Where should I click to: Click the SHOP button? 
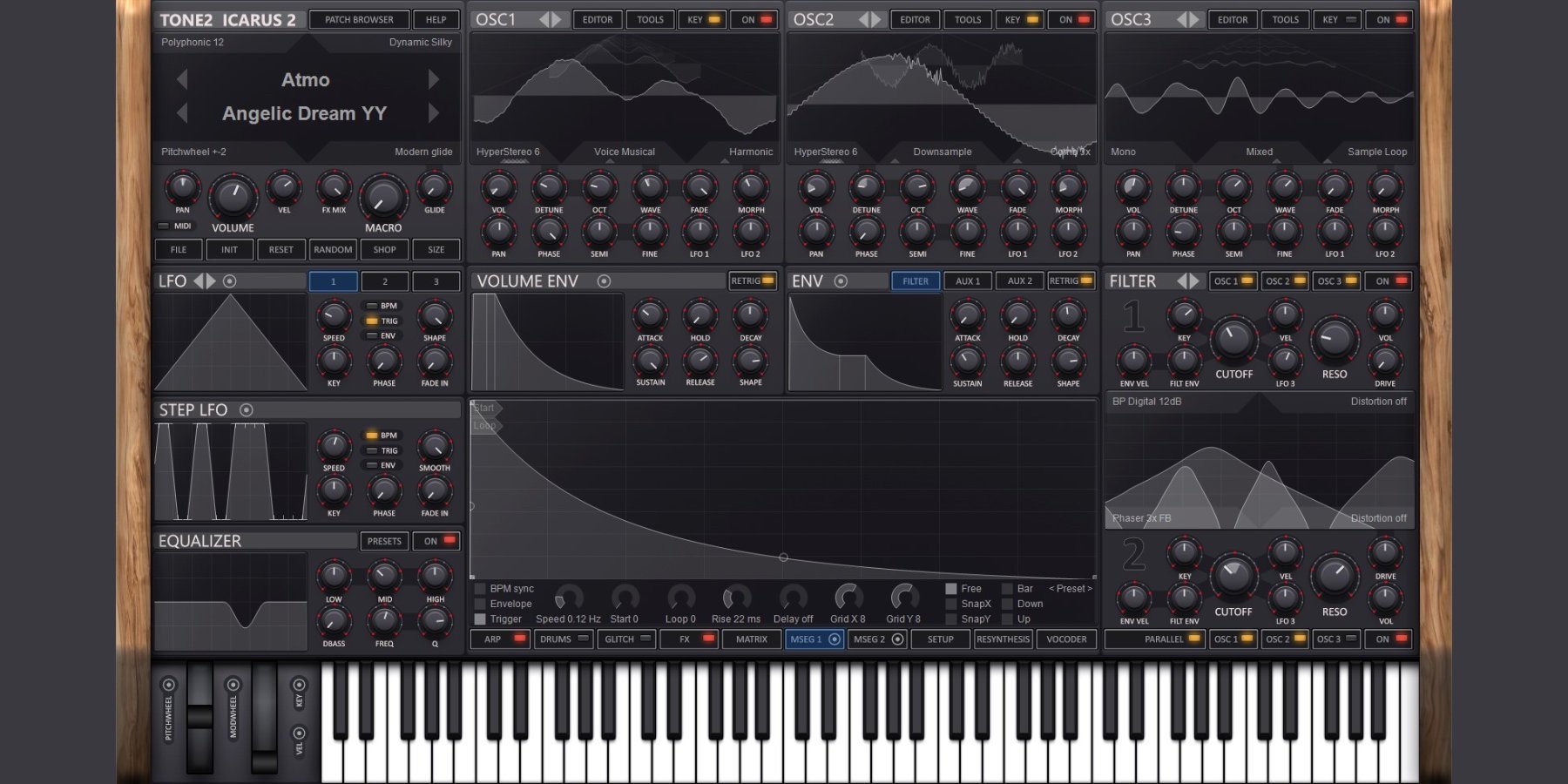(384, 250)
